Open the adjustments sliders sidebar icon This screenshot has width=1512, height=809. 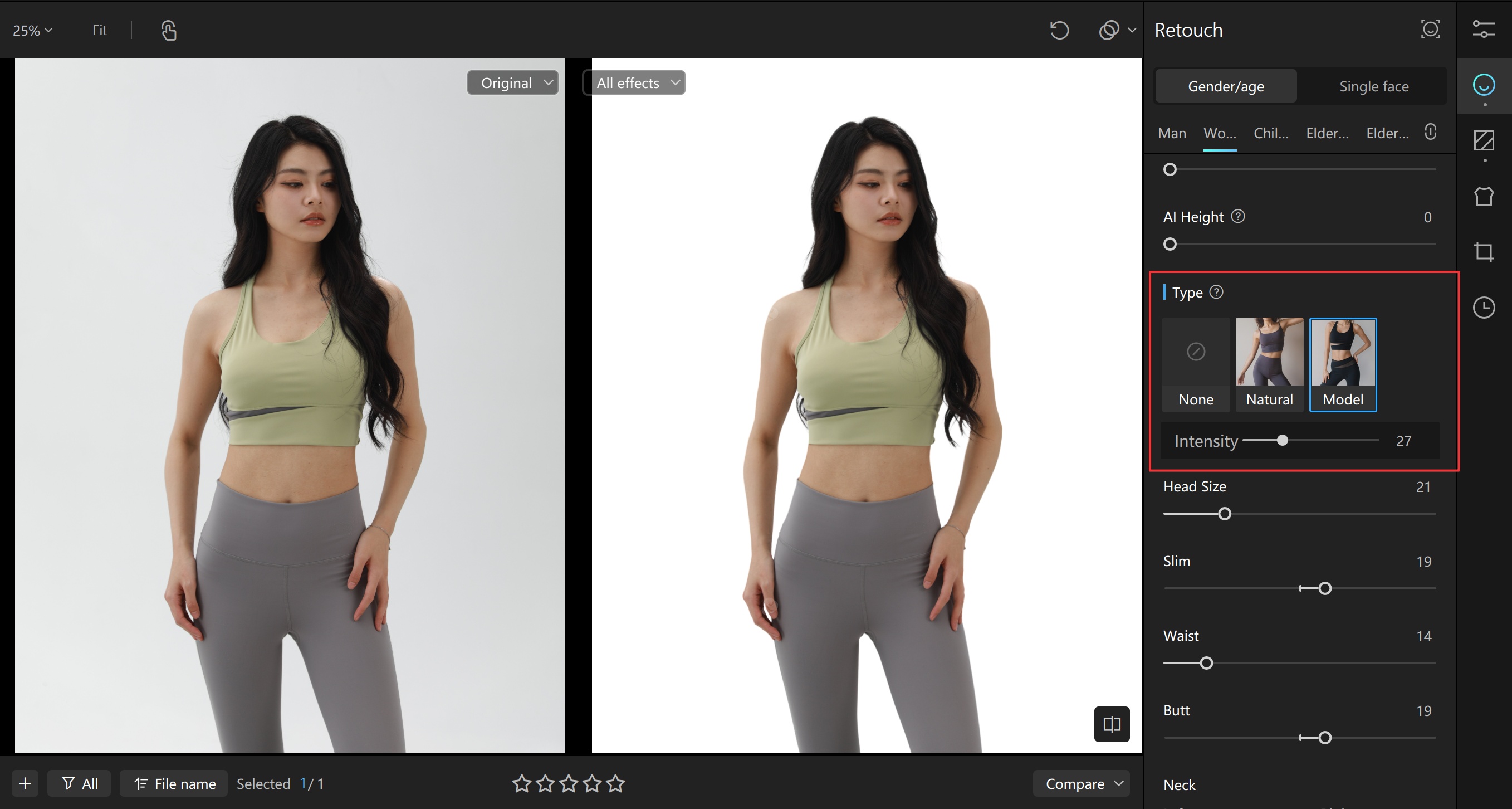[x=1483, y=30]
